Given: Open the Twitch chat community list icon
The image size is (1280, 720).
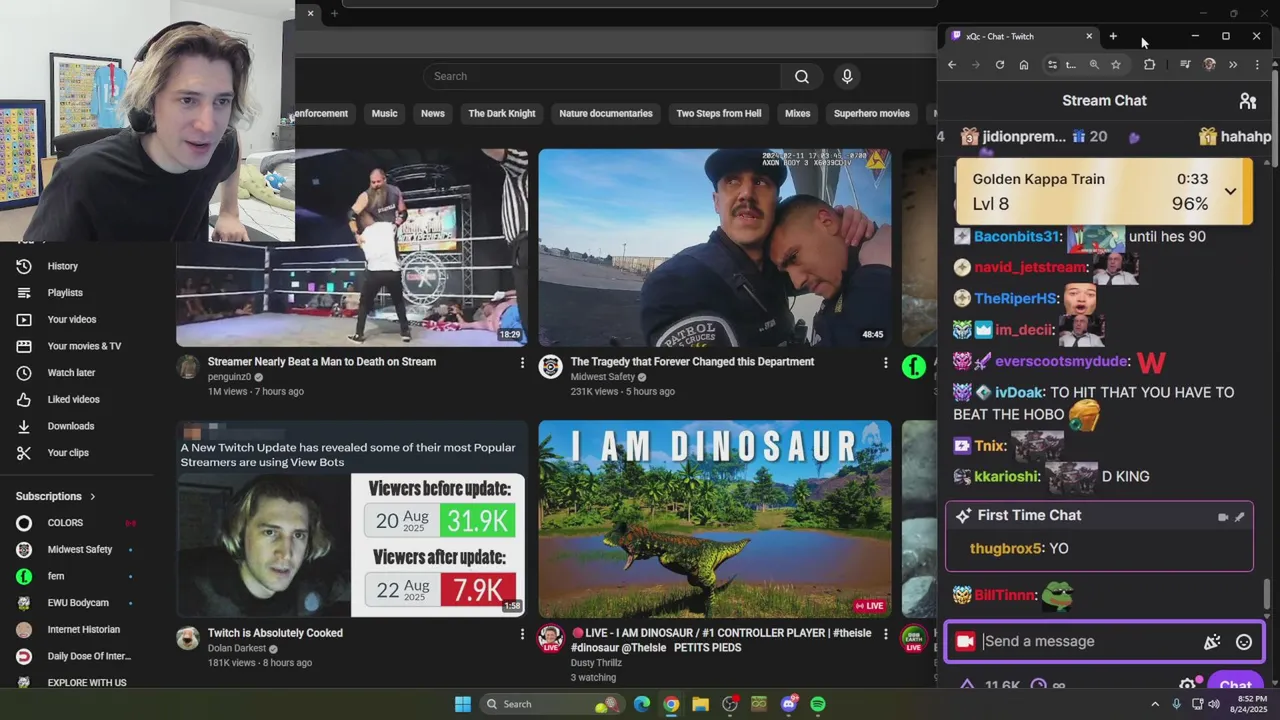Looking at the screenshot, I should coord(1247,101).
